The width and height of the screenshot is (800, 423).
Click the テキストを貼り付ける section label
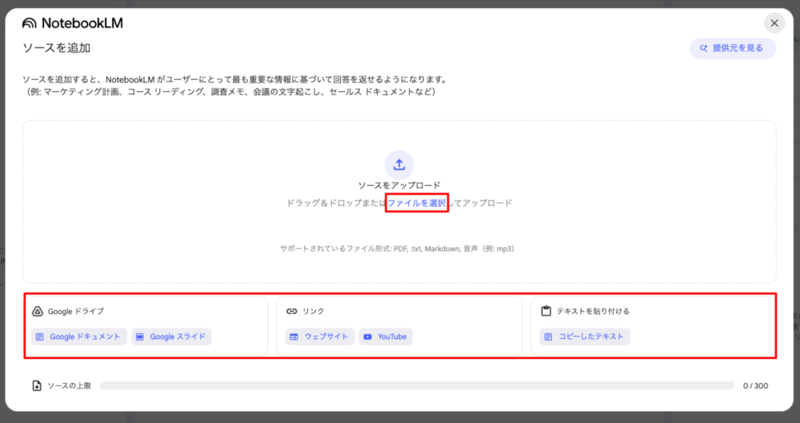593,311
